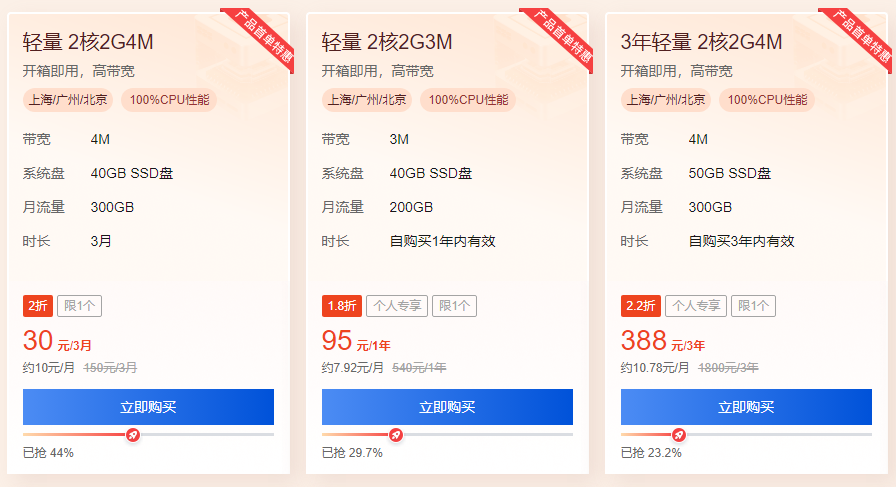Click the 2折 discount badge
Viewport: 896px width, 487px height.
[x=37, y=306]
